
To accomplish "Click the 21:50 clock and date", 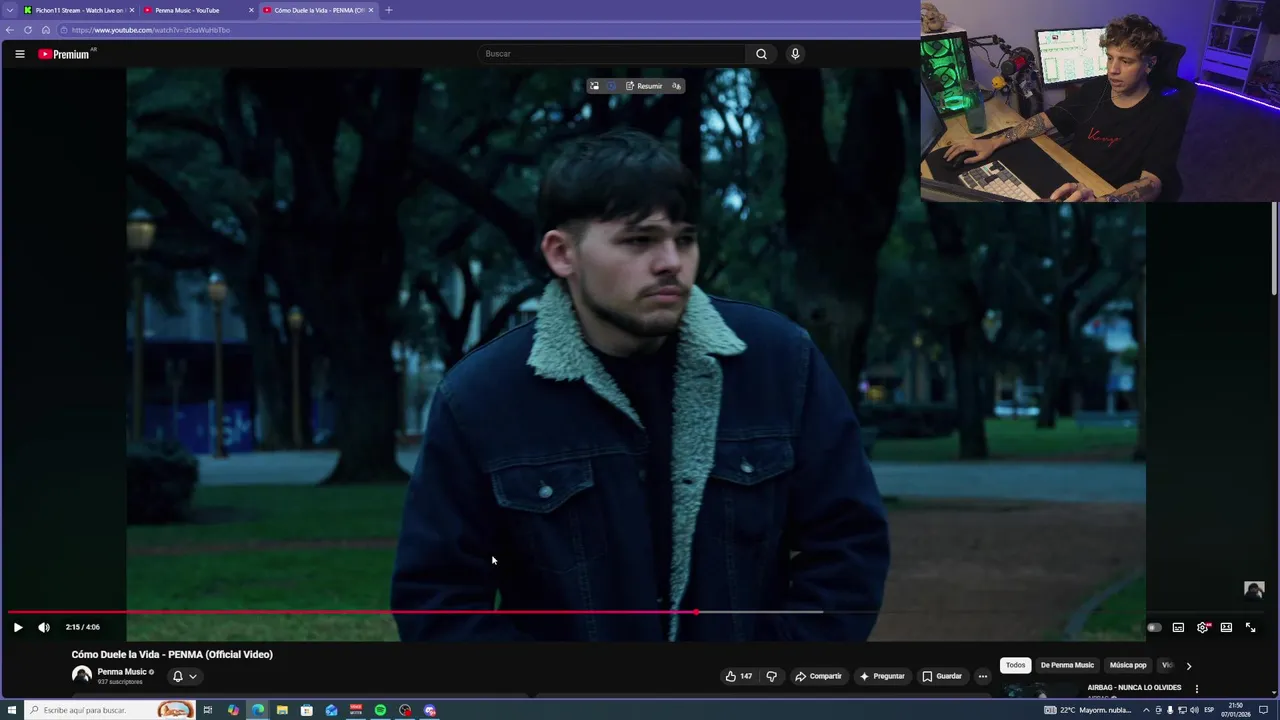I will [1236, 710].
